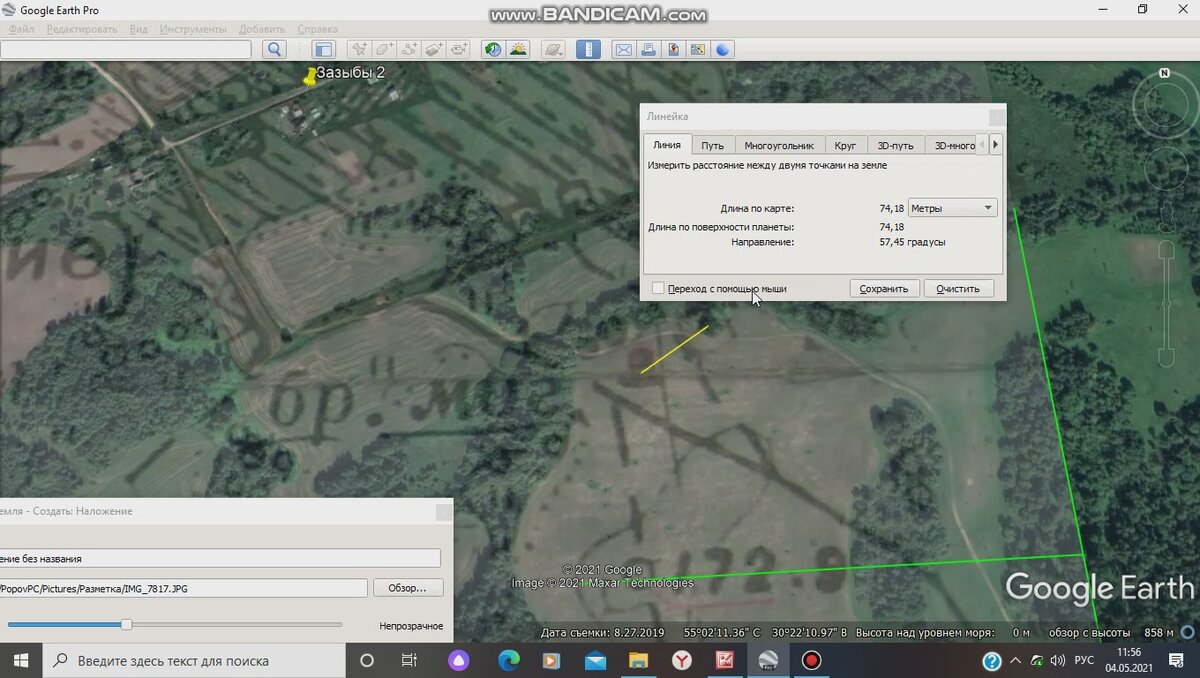This screenshot has height=678, width=1200.
Task: Click the Обзор... browse button
Action: pyautogui.click(x=408, y=588)
